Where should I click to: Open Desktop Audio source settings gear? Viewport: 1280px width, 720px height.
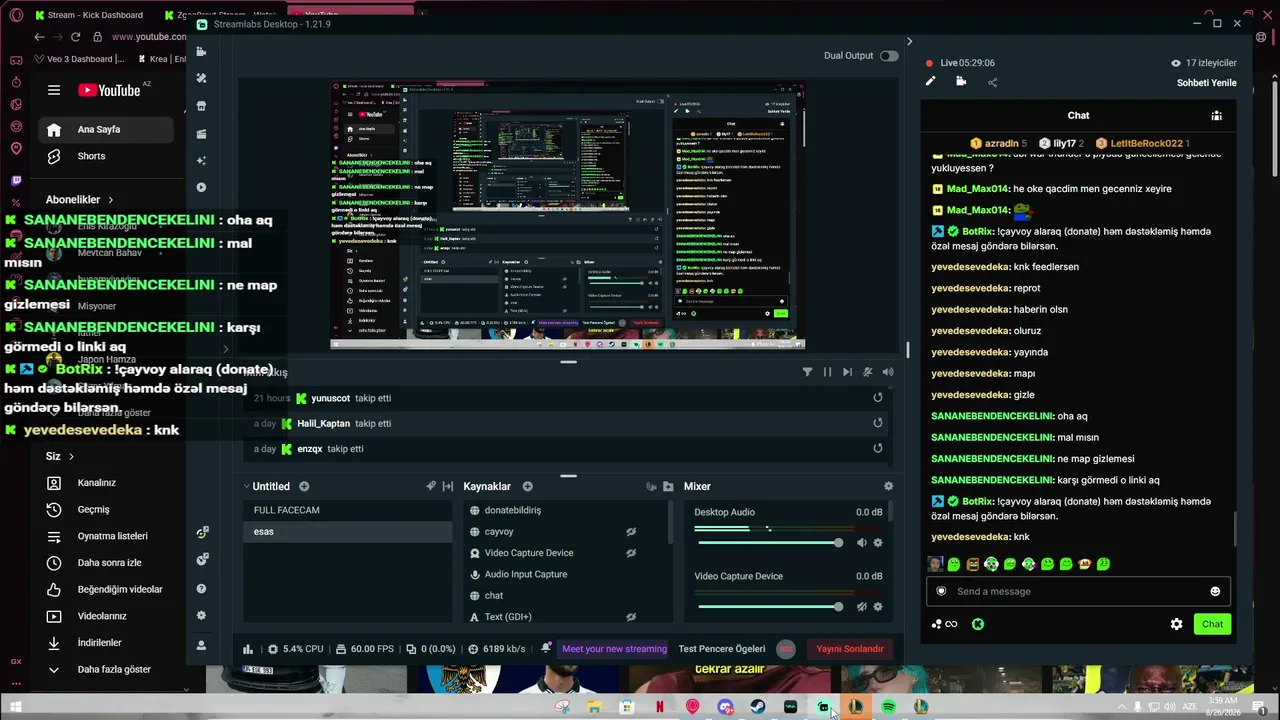[878, 543]
